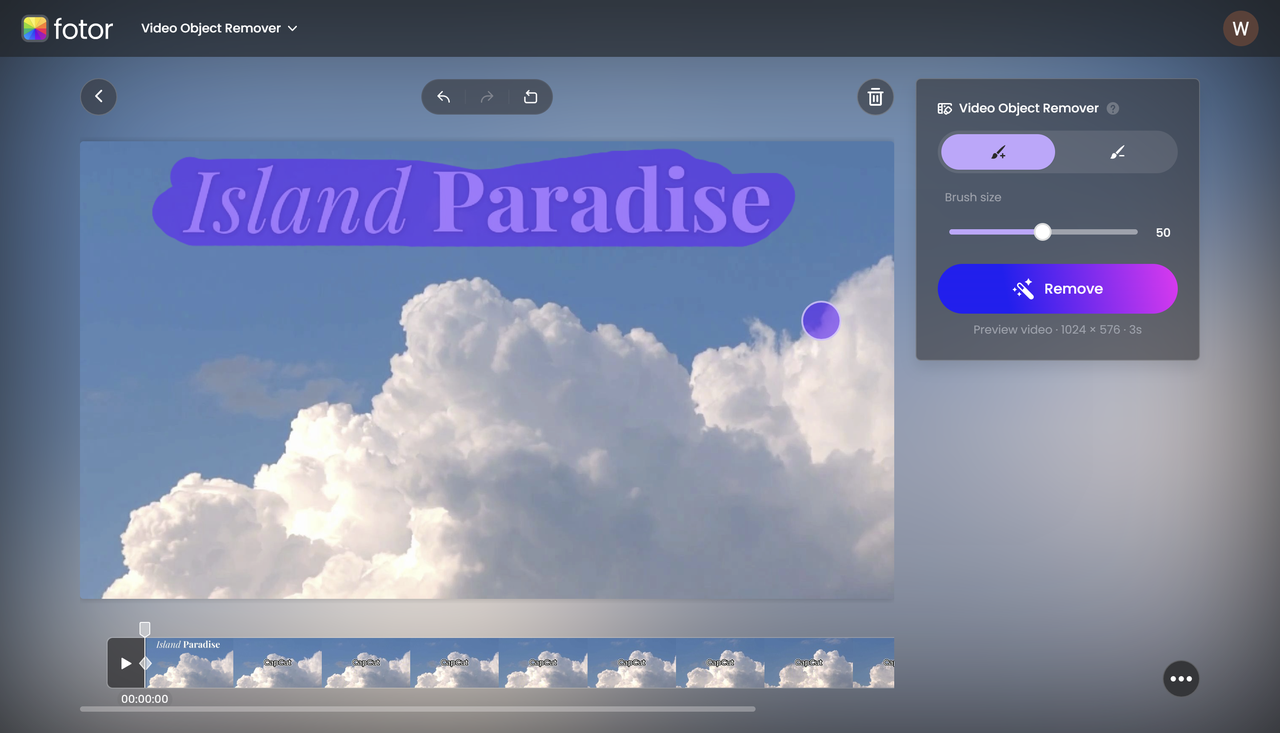Click the Undo arrow icon
This screenshot has width=1280, height=733.
coord(443,96)
